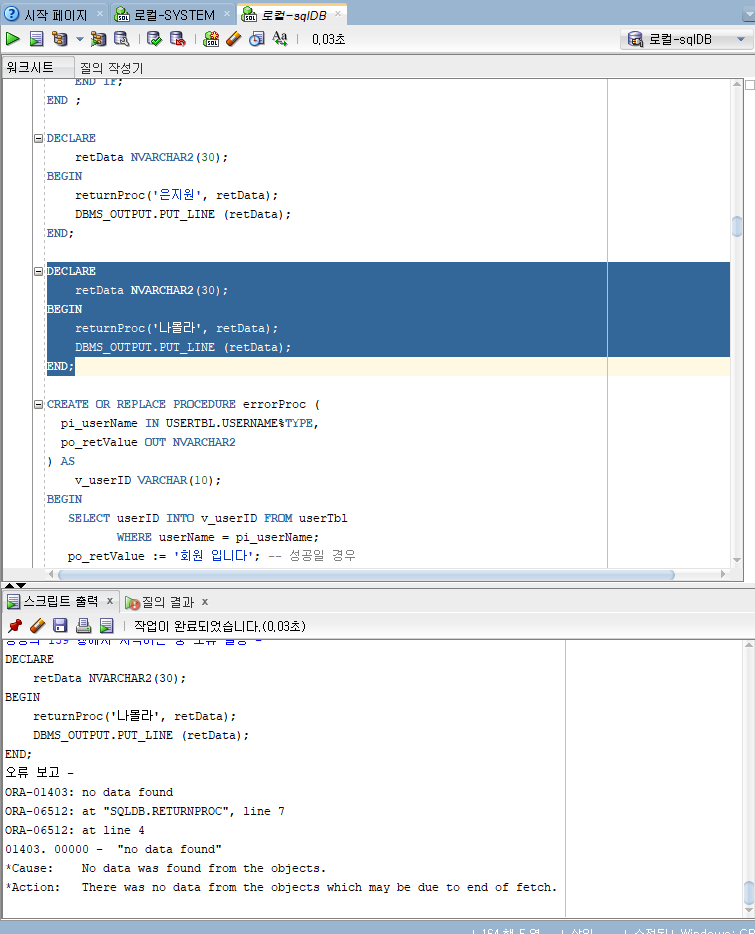Close the 로컬-sqlDB tab
Image resolution: width=755 pixels, height=934 pixels.
point(338,13)
